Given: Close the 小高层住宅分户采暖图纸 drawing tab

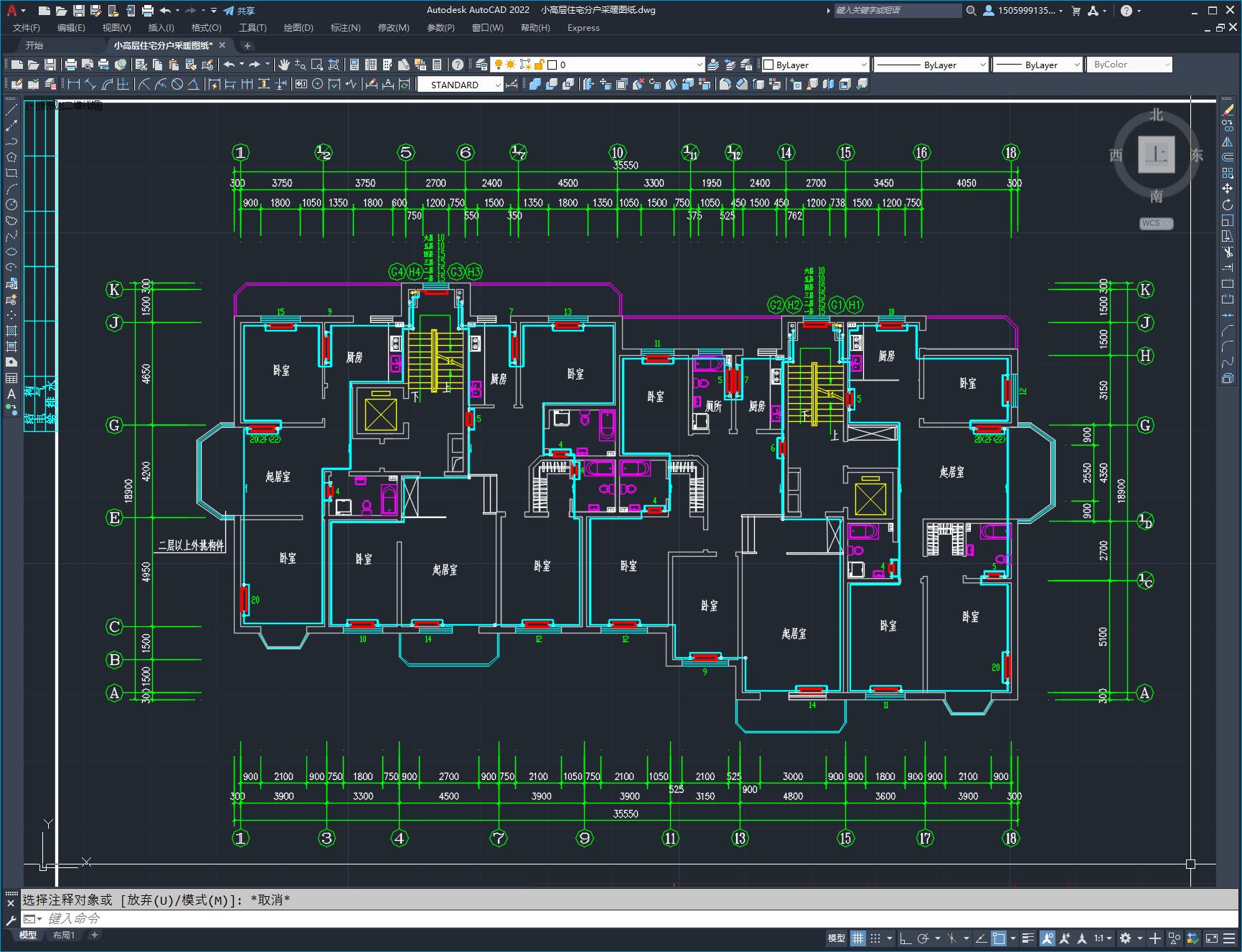Looking at the screenshot, I should click(x=222, y=45).
